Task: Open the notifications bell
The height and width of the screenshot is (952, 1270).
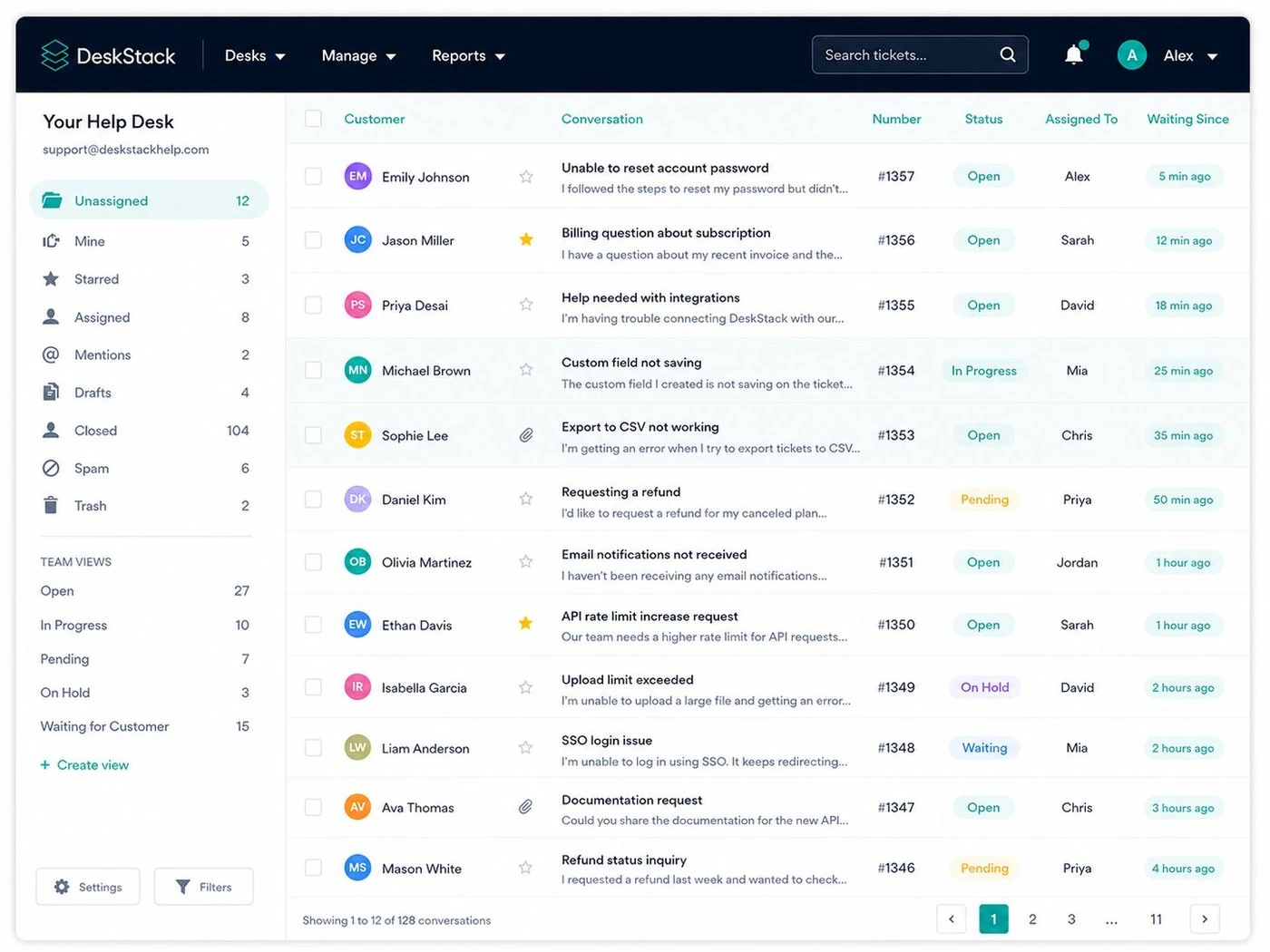Action: coord(1074,54)
